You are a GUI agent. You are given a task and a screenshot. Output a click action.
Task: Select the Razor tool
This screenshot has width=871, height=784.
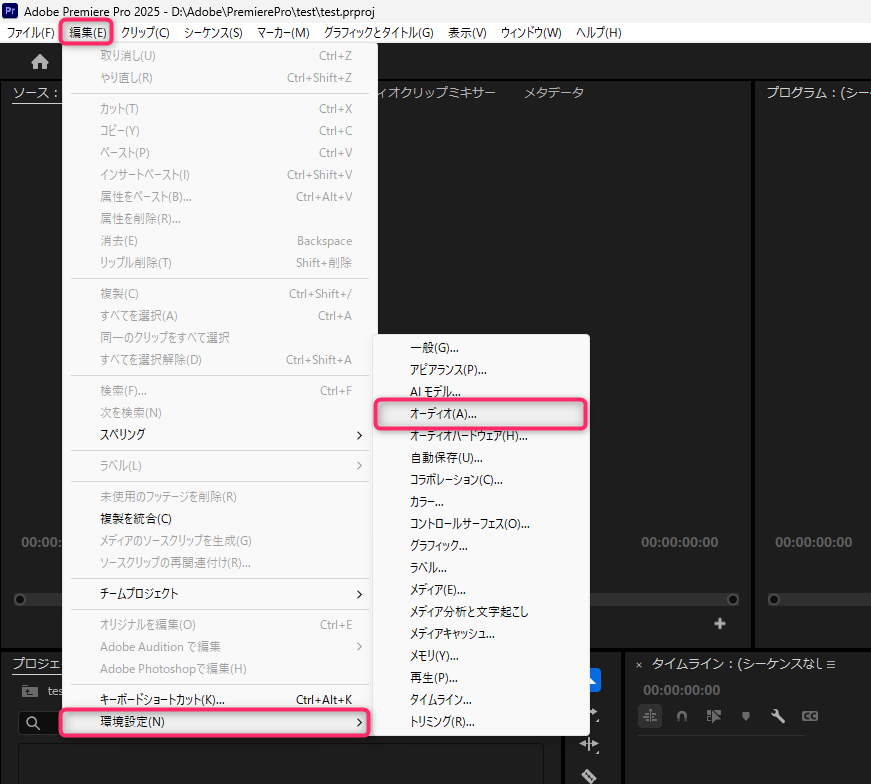[x=589, y=775]
